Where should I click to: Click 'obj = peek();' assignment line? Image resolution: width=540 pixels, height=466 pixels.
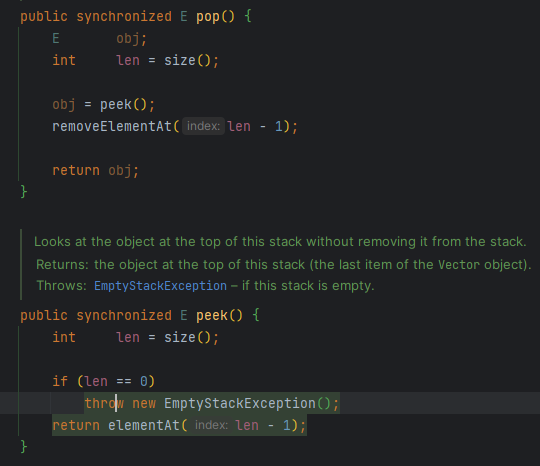(x=104, y=104)
